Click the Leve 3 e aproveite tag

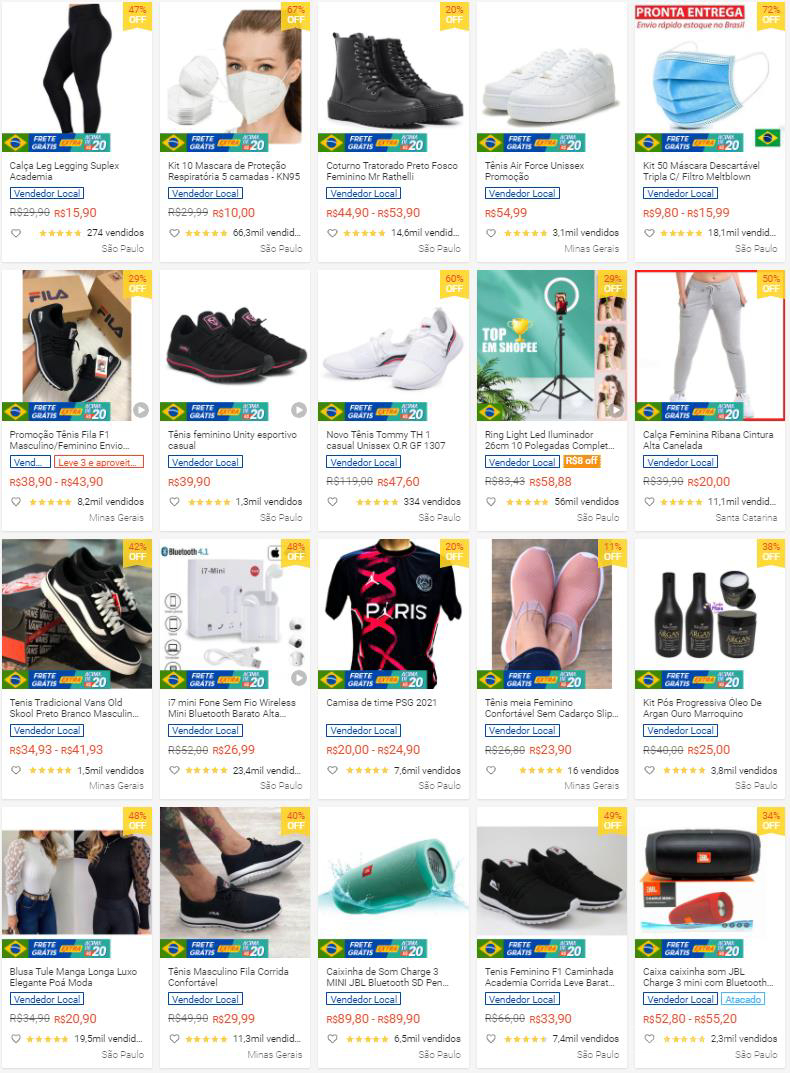click(99, 463)
